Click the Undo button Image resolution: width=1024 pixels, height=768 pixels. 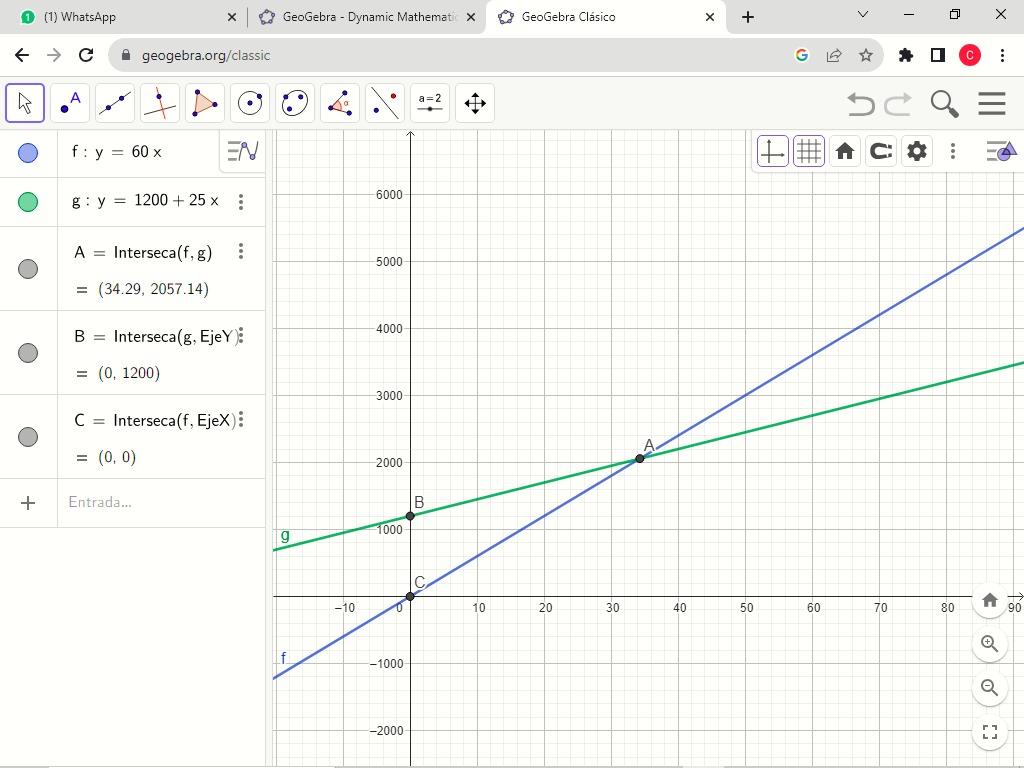point(860,103)
